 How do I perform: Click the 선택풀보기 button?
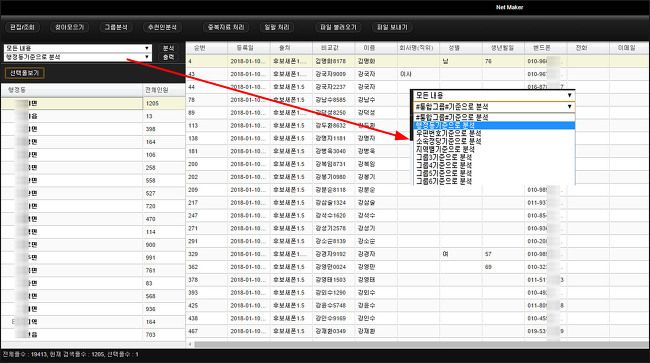click(x=24, y=73)
